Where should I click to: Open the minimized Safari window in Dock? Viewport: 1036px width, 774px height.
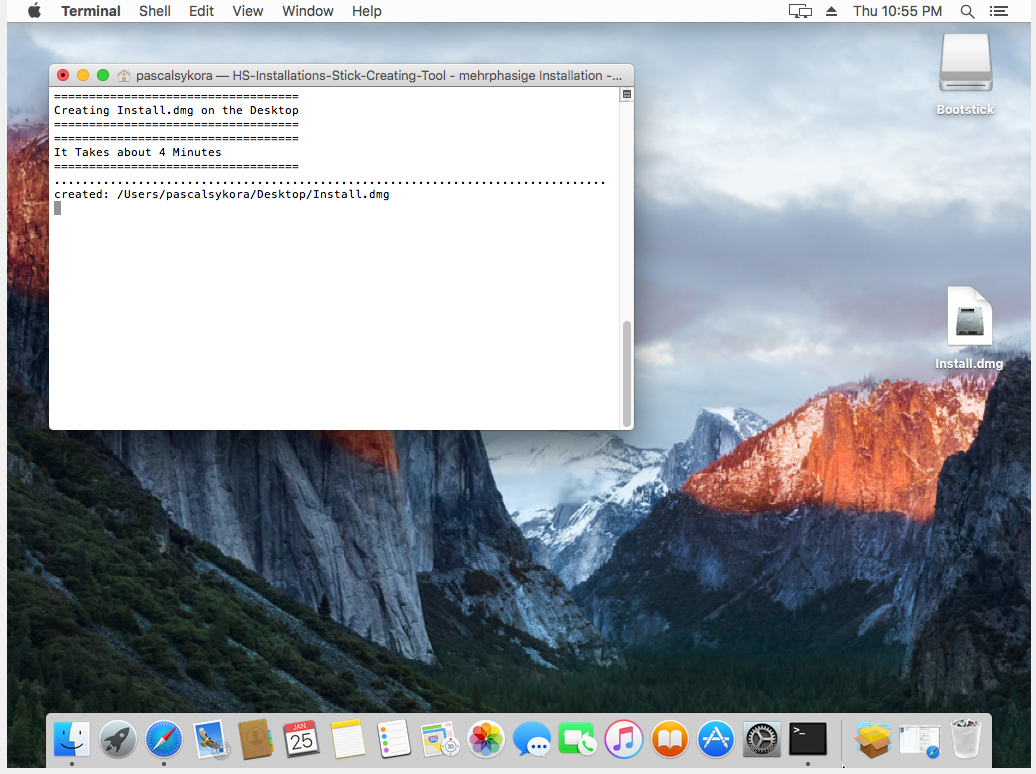[919, 740]
